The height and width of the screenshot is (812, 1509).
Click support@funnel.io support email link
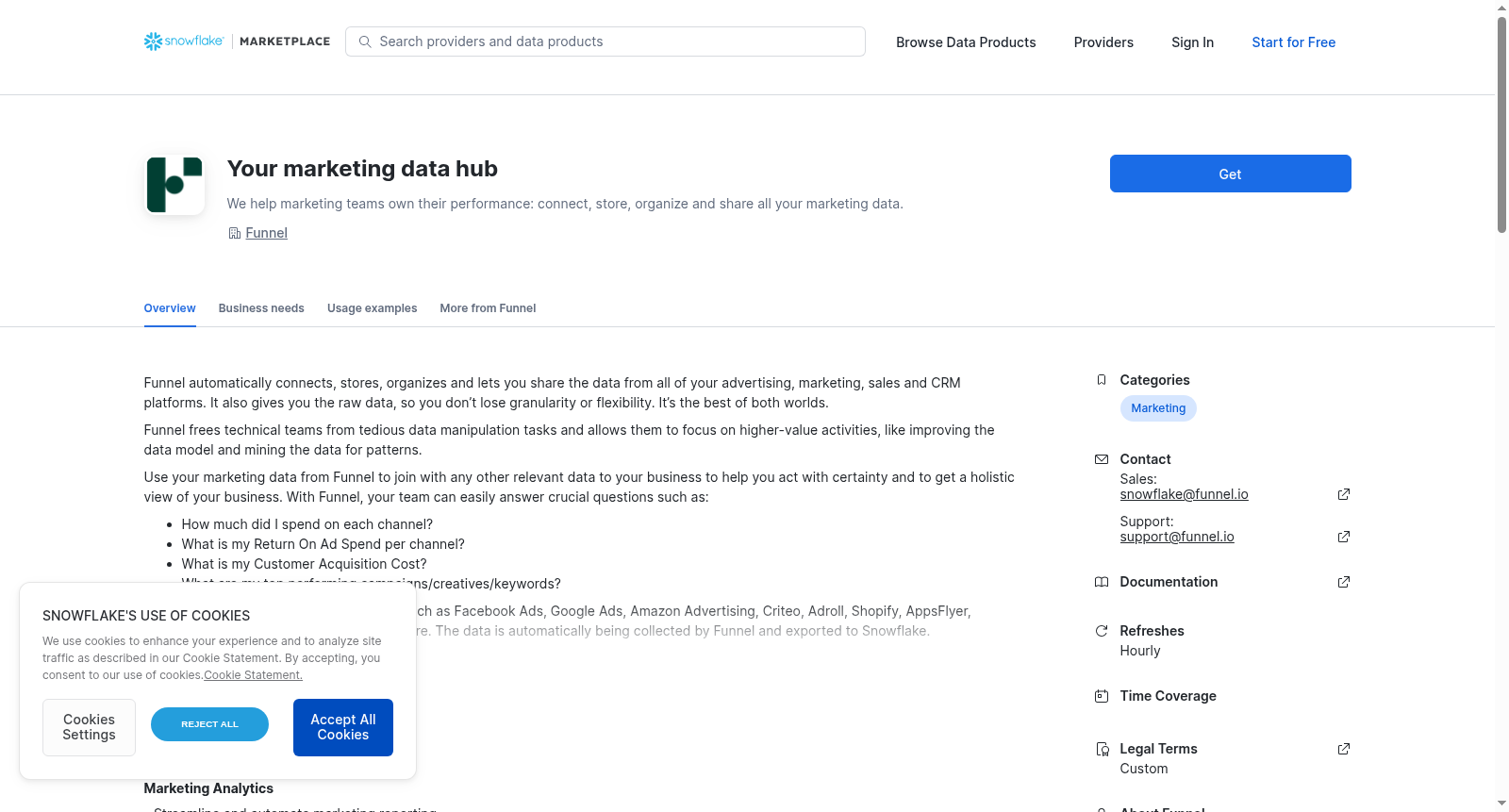pos(1177,537)
